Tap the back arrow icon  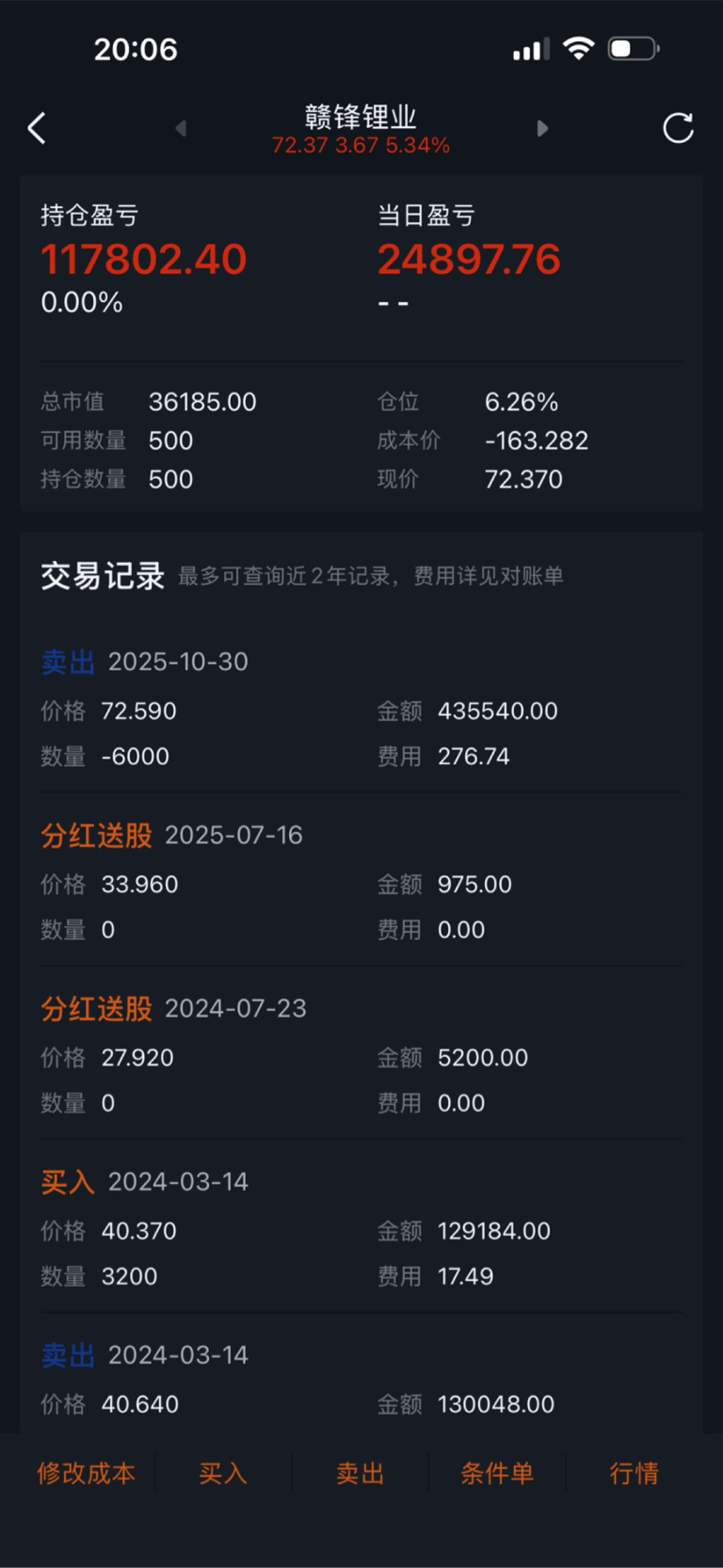click(x=37, y=128)
